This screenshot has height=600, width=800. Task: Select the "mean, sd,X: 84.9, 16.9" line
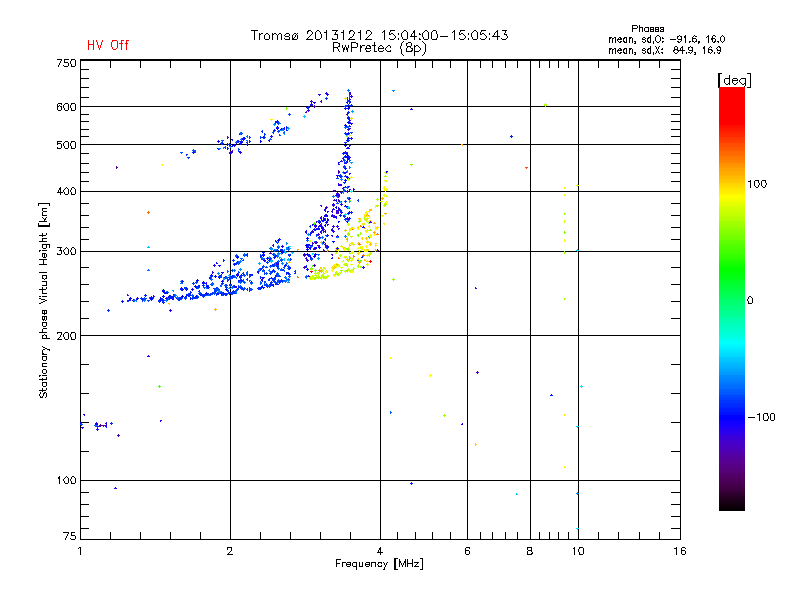click(664, 50)
